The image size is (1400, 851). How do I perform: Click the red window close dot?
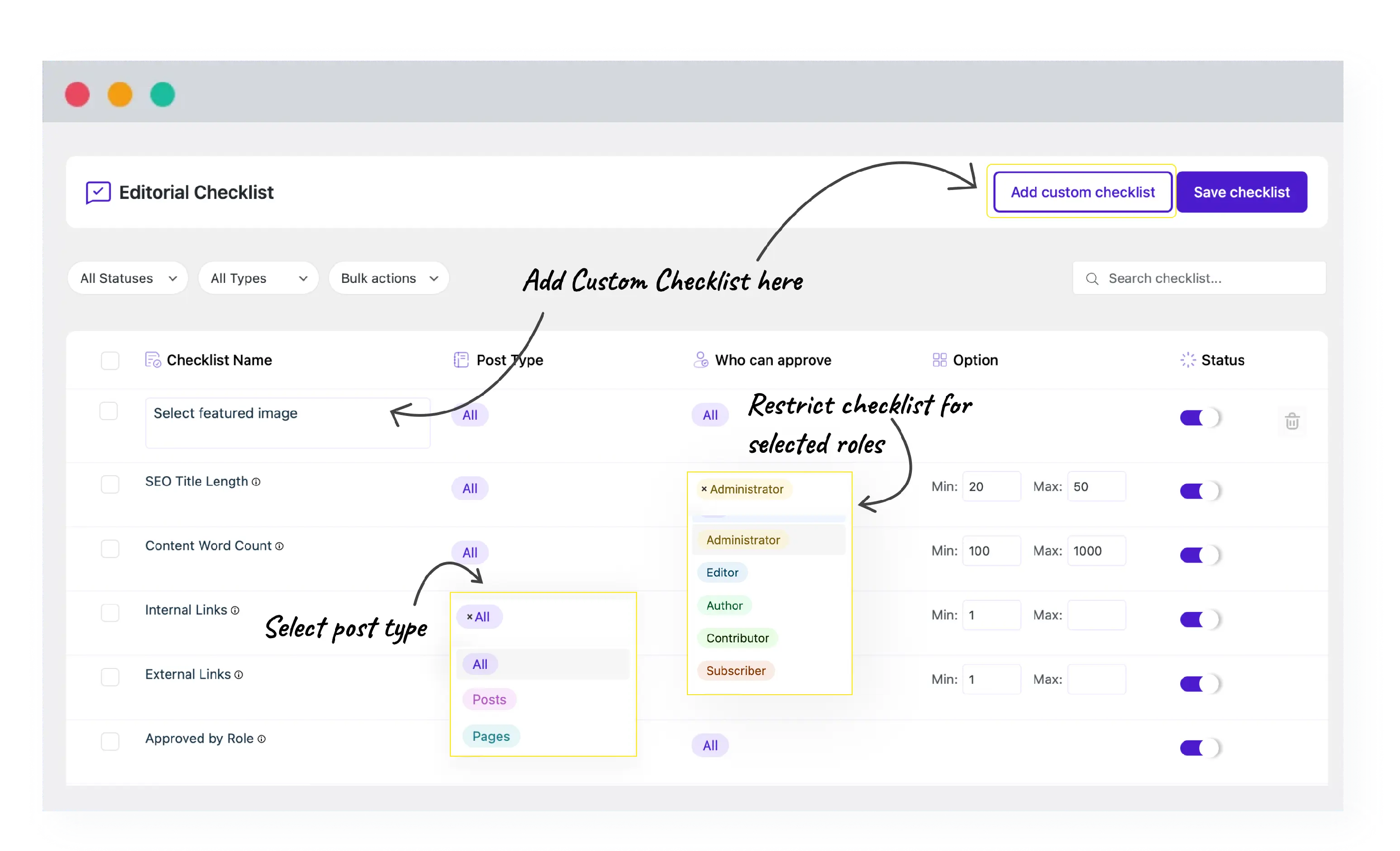(x=77, y=94)
